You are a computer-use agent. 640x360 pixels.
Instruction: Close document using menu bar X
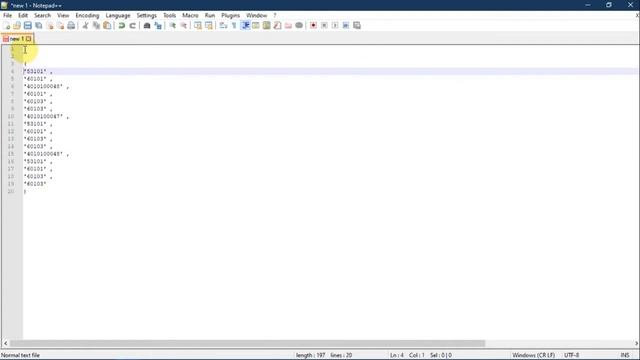coord(637,16)
